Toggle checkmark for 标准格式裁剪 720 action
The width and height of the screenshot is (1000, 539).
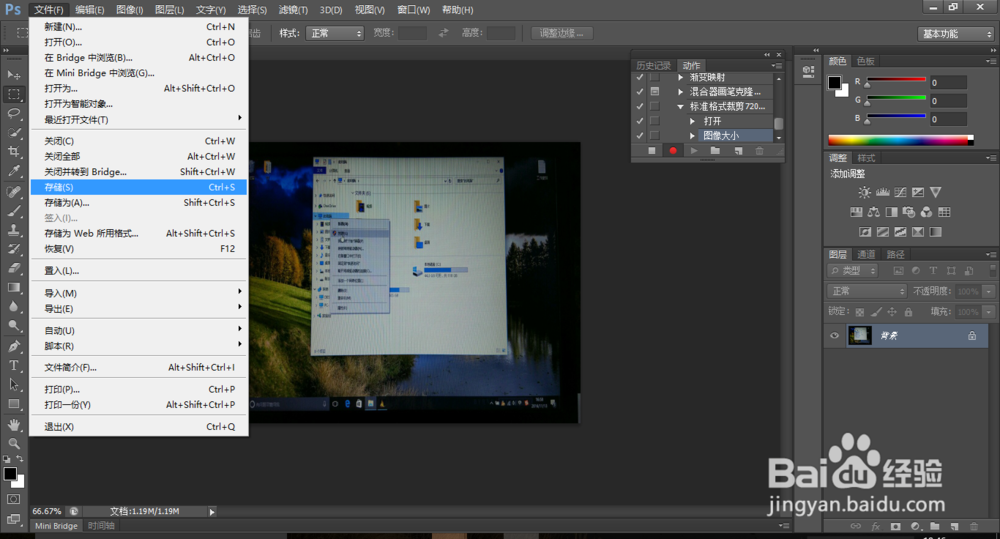coord(640,107)
